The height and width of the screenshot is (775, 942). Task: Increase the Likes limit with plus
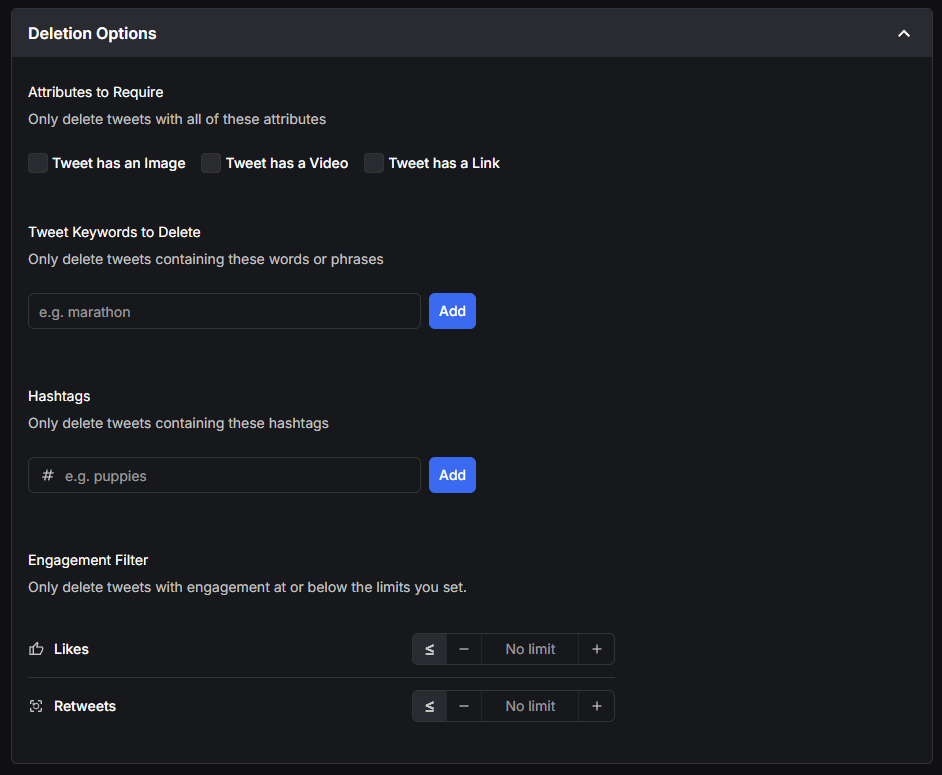pyautogui.click(x=597, y=649)
